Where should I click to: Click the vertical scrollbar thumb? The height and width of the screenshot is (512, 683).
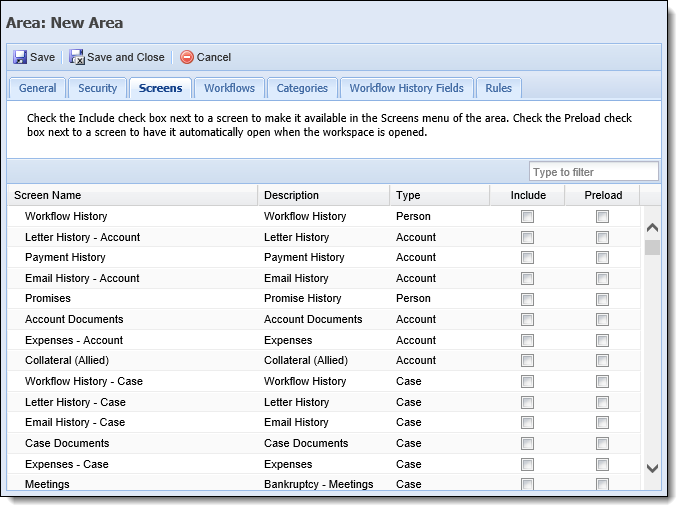[652, 247]
